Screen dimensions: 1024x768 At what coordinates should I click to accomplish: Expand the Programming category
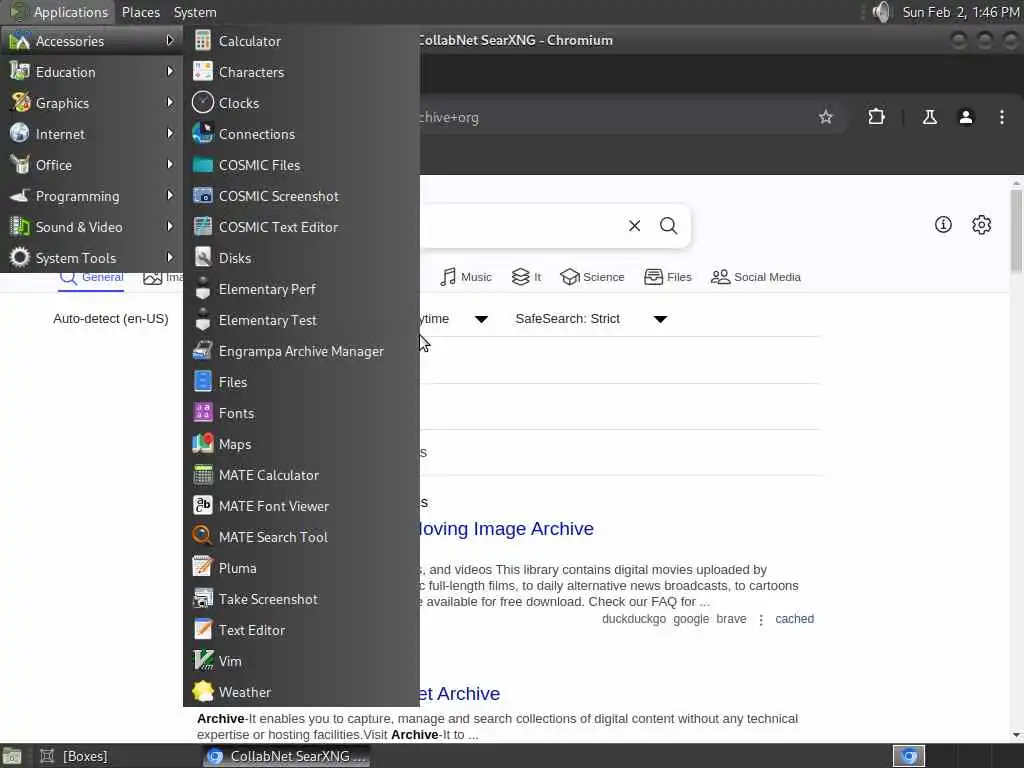[x=91, y=196]
